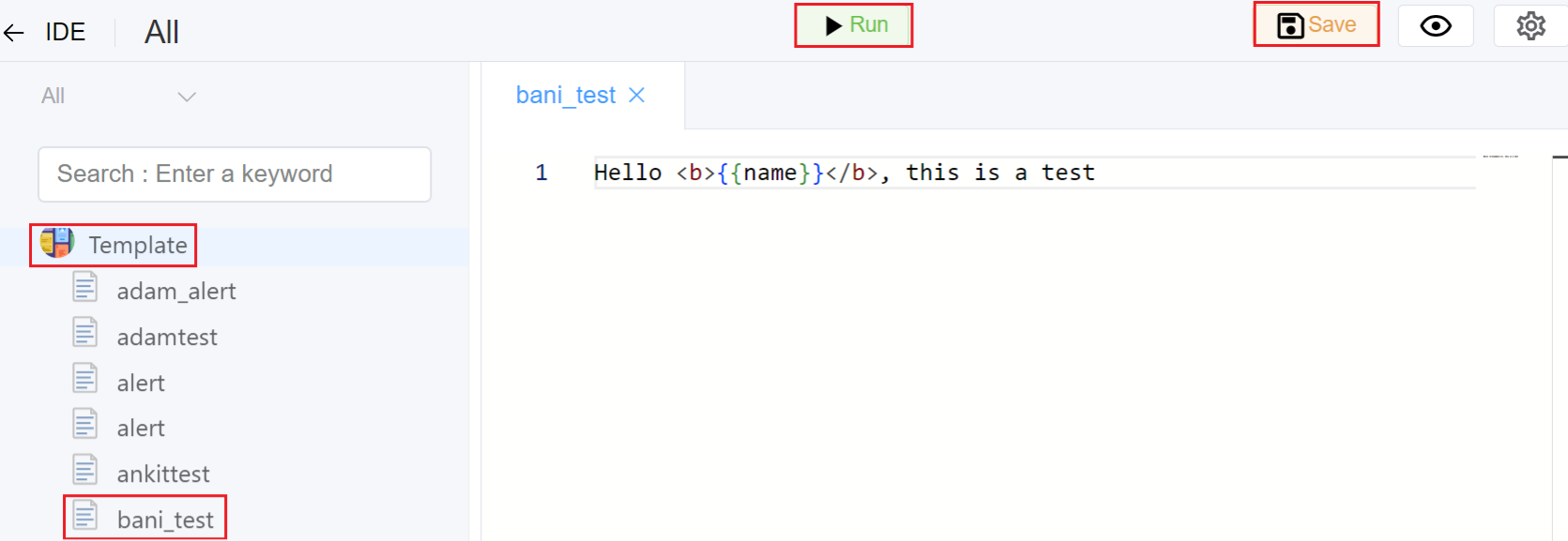
Task: Click the editor minimap on the right
Action: pos(1500,157)
